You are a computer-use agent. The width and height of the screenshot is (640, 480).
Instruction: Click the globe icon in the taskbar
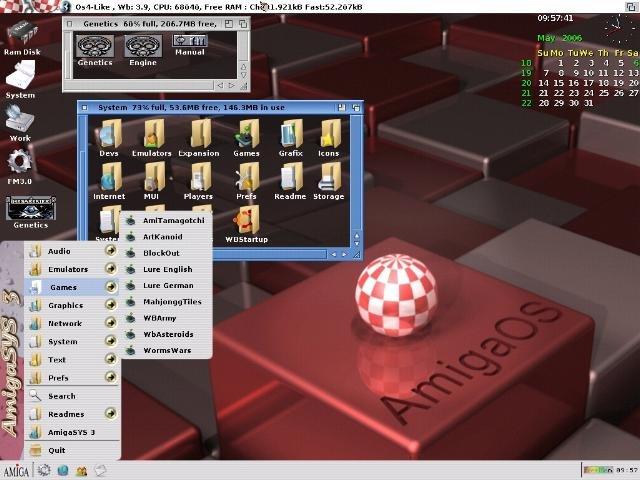pyautogui.click(x=63, y=470)
